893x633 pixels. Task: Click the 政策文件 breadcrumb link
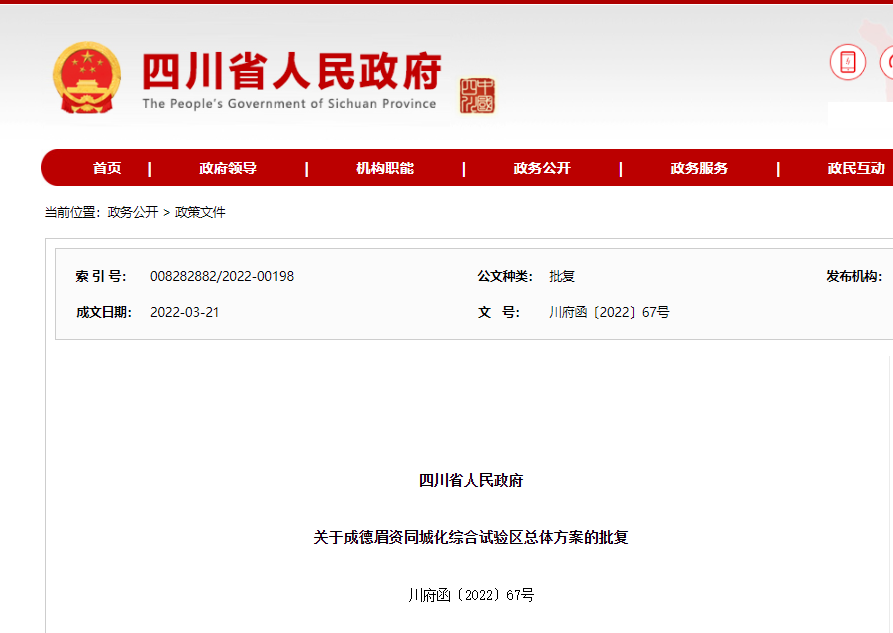pyautogui.click(x=201, y=212)
